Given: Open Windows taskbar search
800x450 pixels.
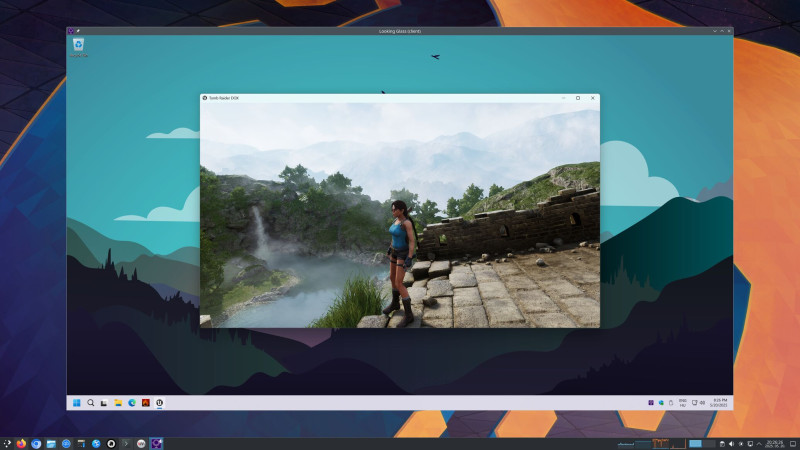Looking at the screenshot, I should 90,403.
